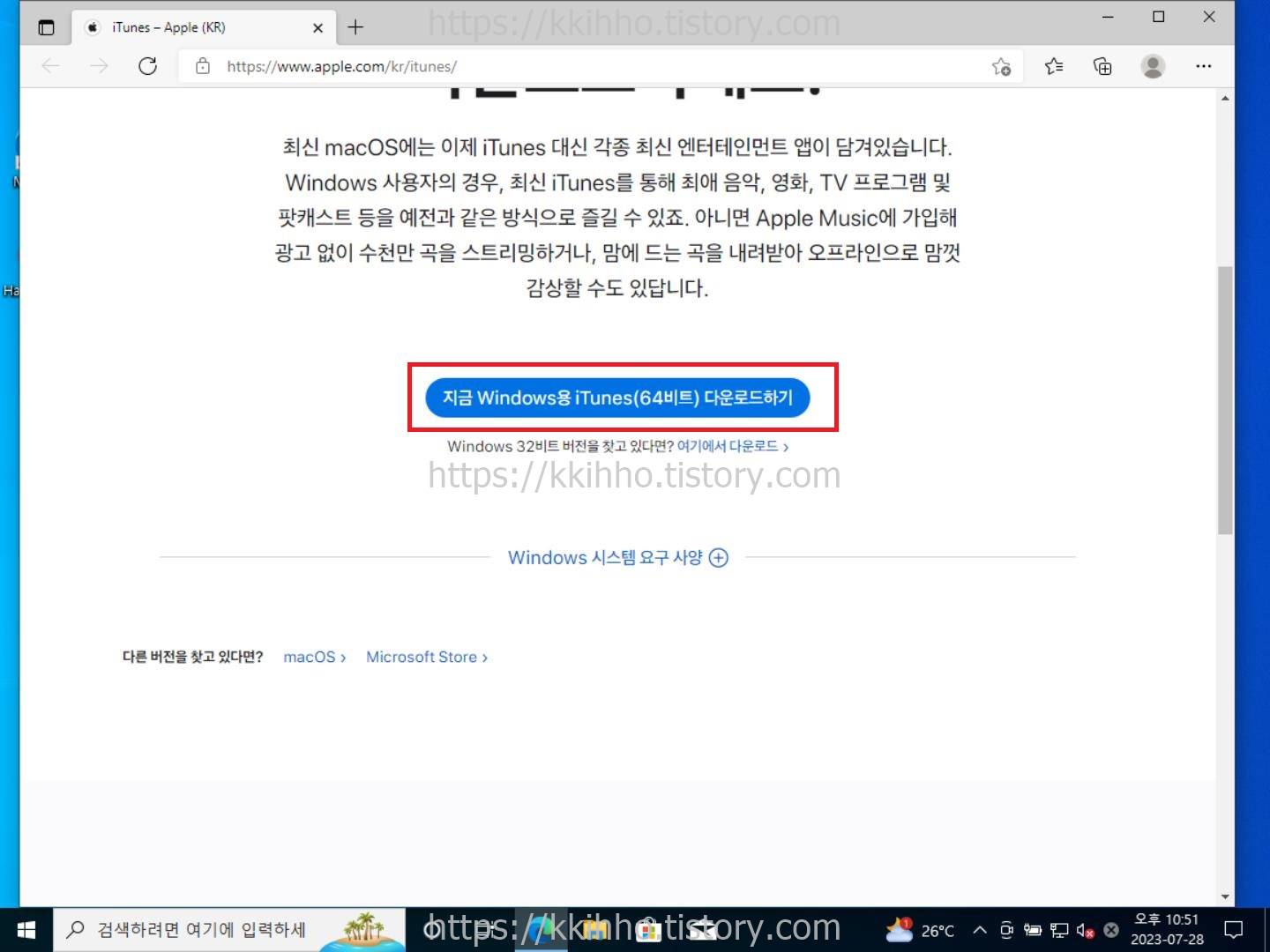
Task: Open Microsoft Edge from the taskbar
Action: pos(541,930)
